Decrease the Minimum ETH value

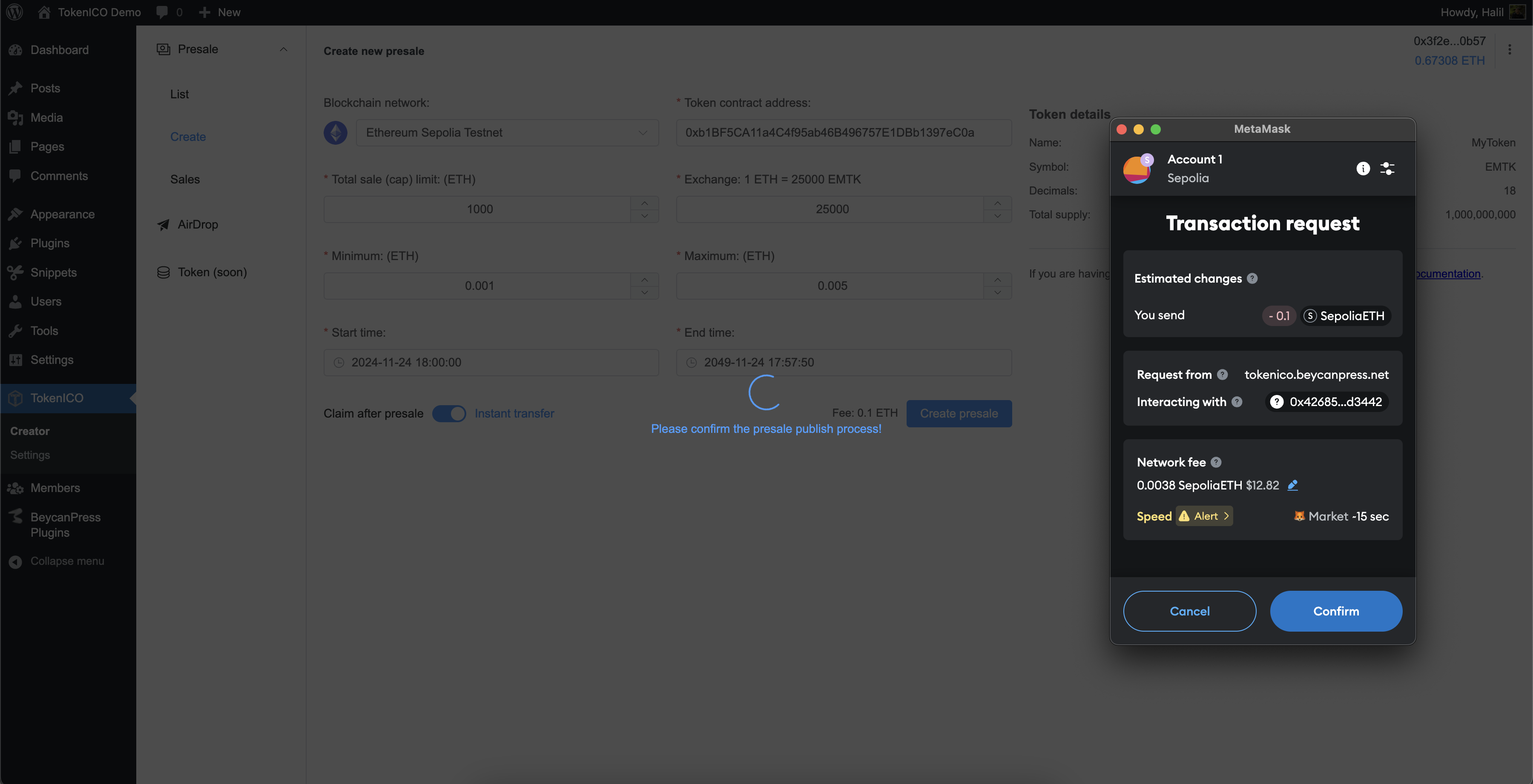[645, 293]
